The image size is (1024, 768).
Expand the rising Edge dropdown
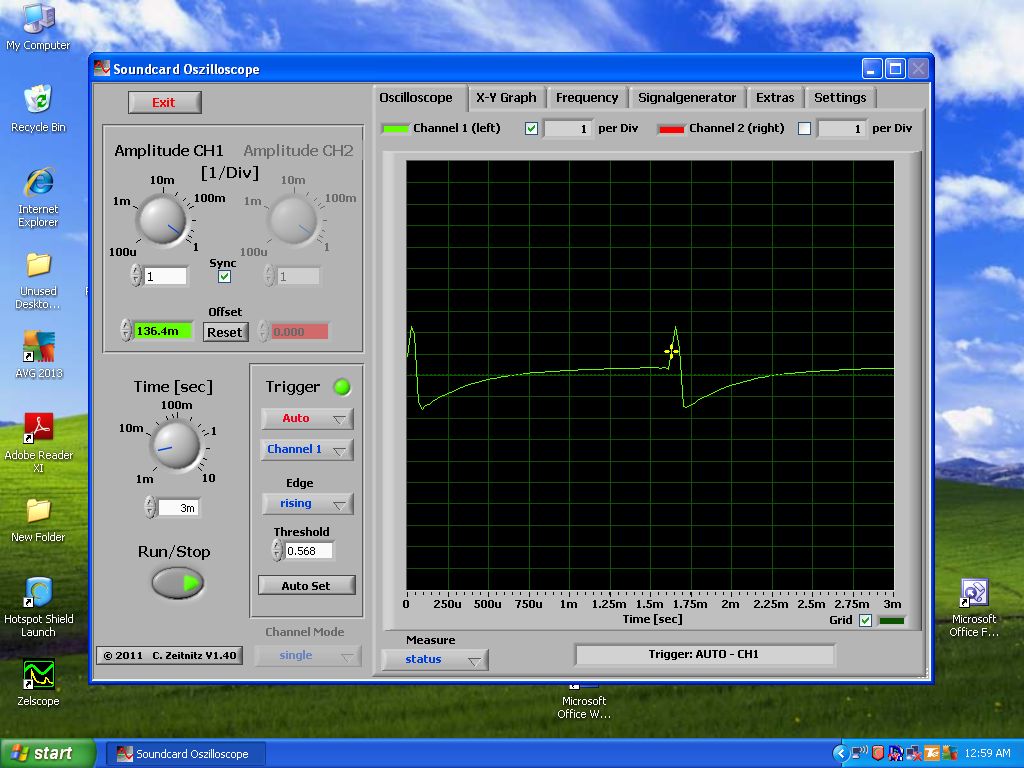[307, 504]
